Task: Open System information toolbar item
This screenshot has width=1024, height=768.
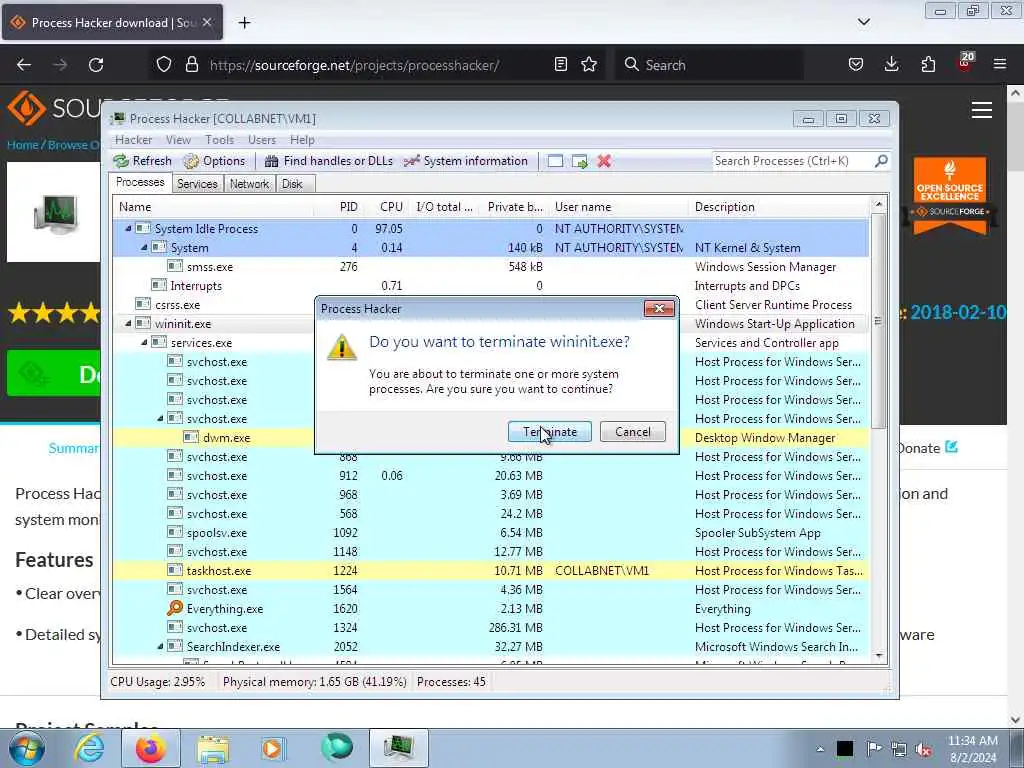Action: point(466,161)
